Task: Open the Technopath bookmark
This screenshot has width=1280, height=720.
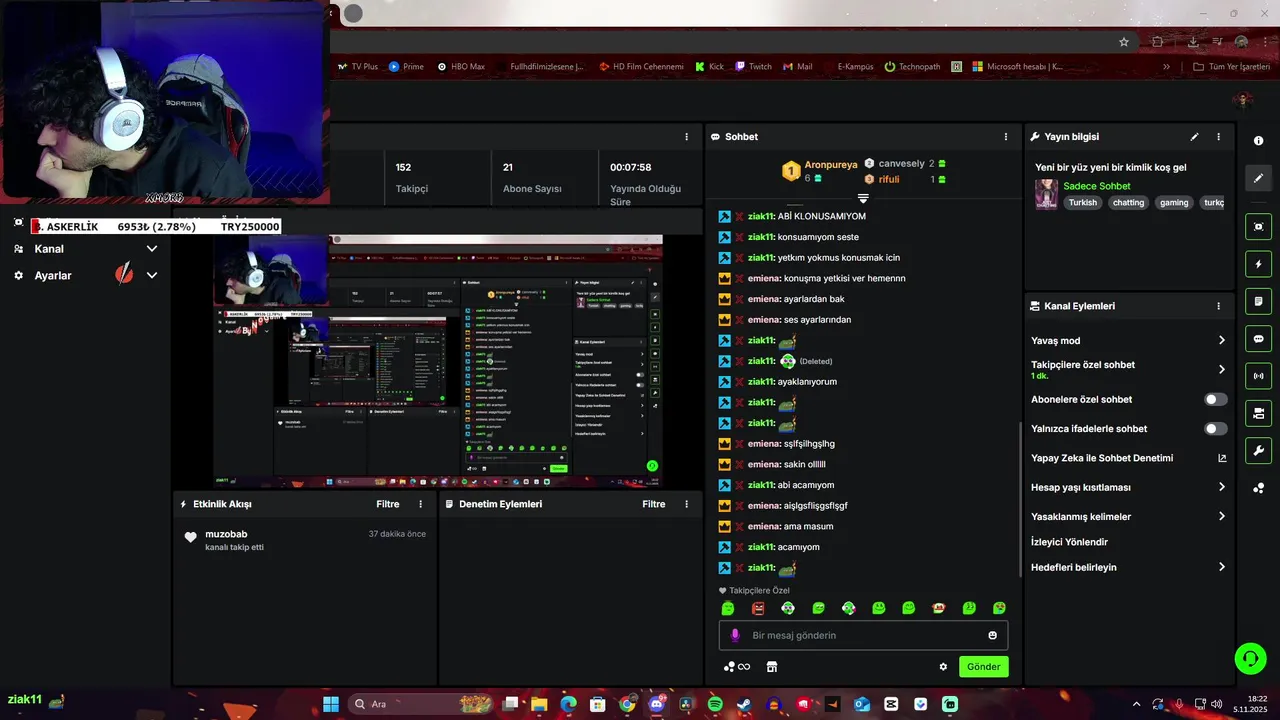Action: [x=912, y=67]
